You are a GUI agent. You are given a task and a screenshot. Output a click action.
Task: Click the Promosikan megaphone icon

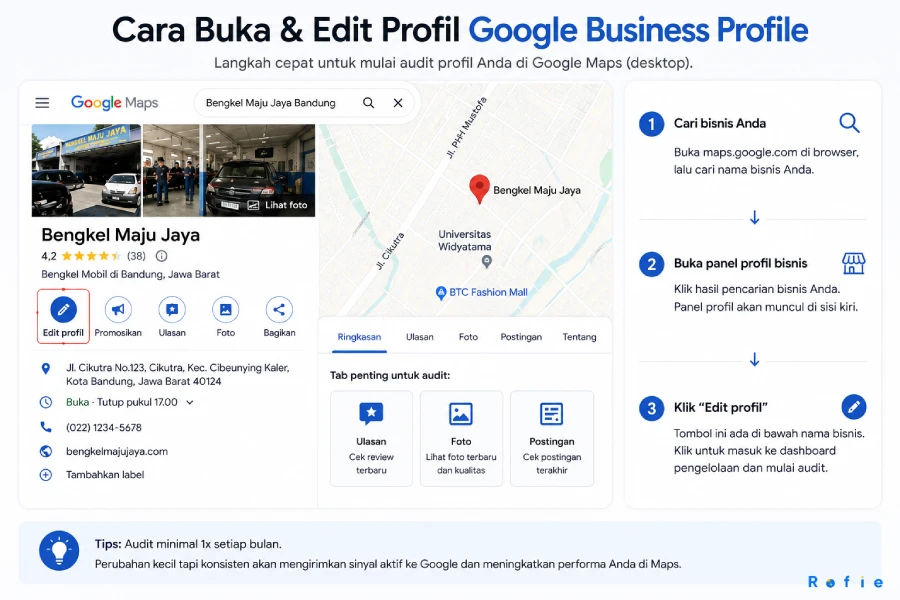coord(118,309)
